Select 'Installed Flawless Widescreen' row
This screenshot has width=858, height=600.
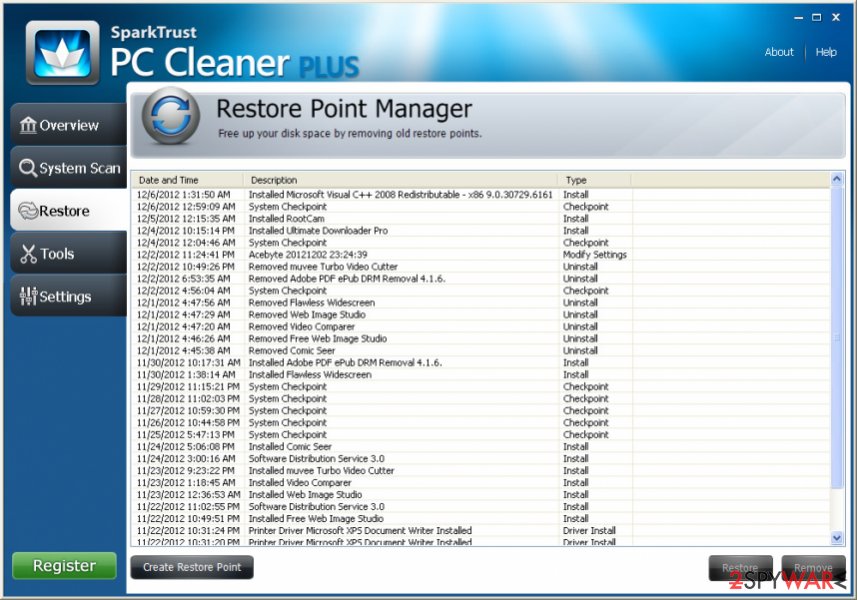480,375
